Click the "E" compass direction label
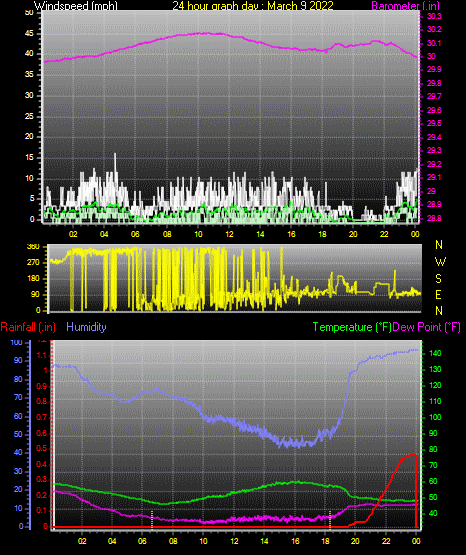This screenshot has width=466, height=555. [x=438, y=294]
